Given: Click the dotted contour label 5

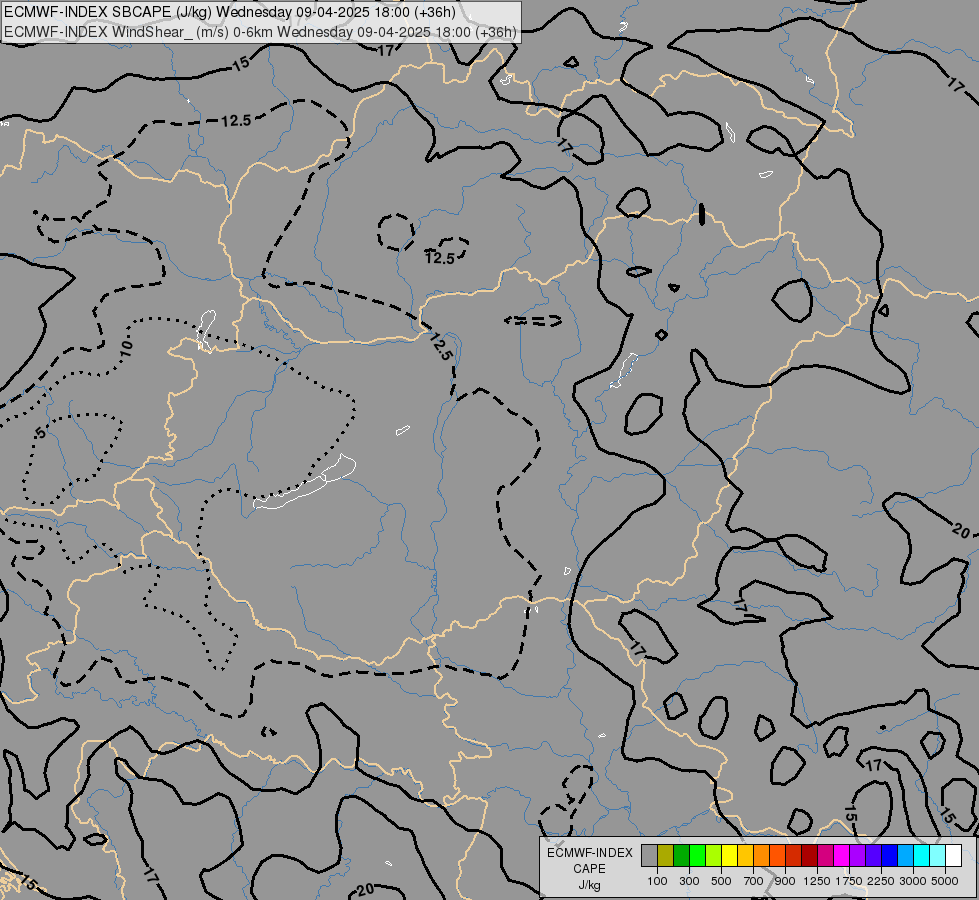Looking at the screenshot, I should pos(41,432).
